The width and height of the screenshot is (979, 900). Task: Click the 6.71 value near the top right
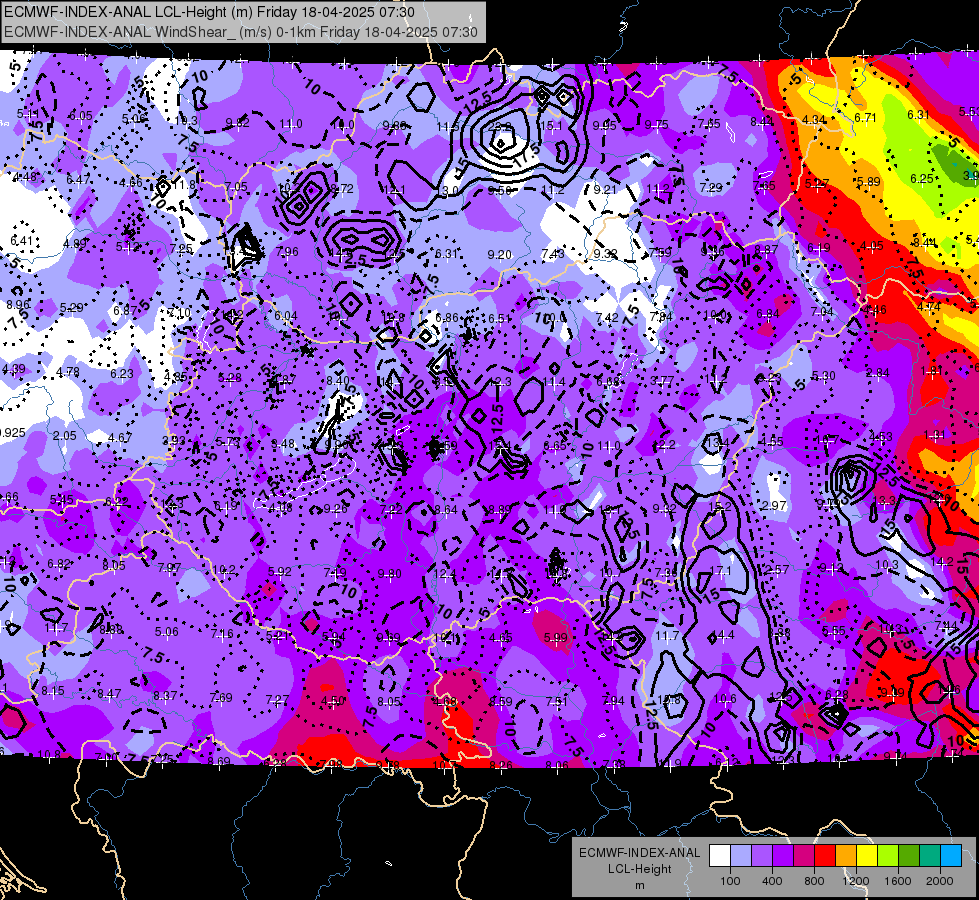(x=865, y=117)
